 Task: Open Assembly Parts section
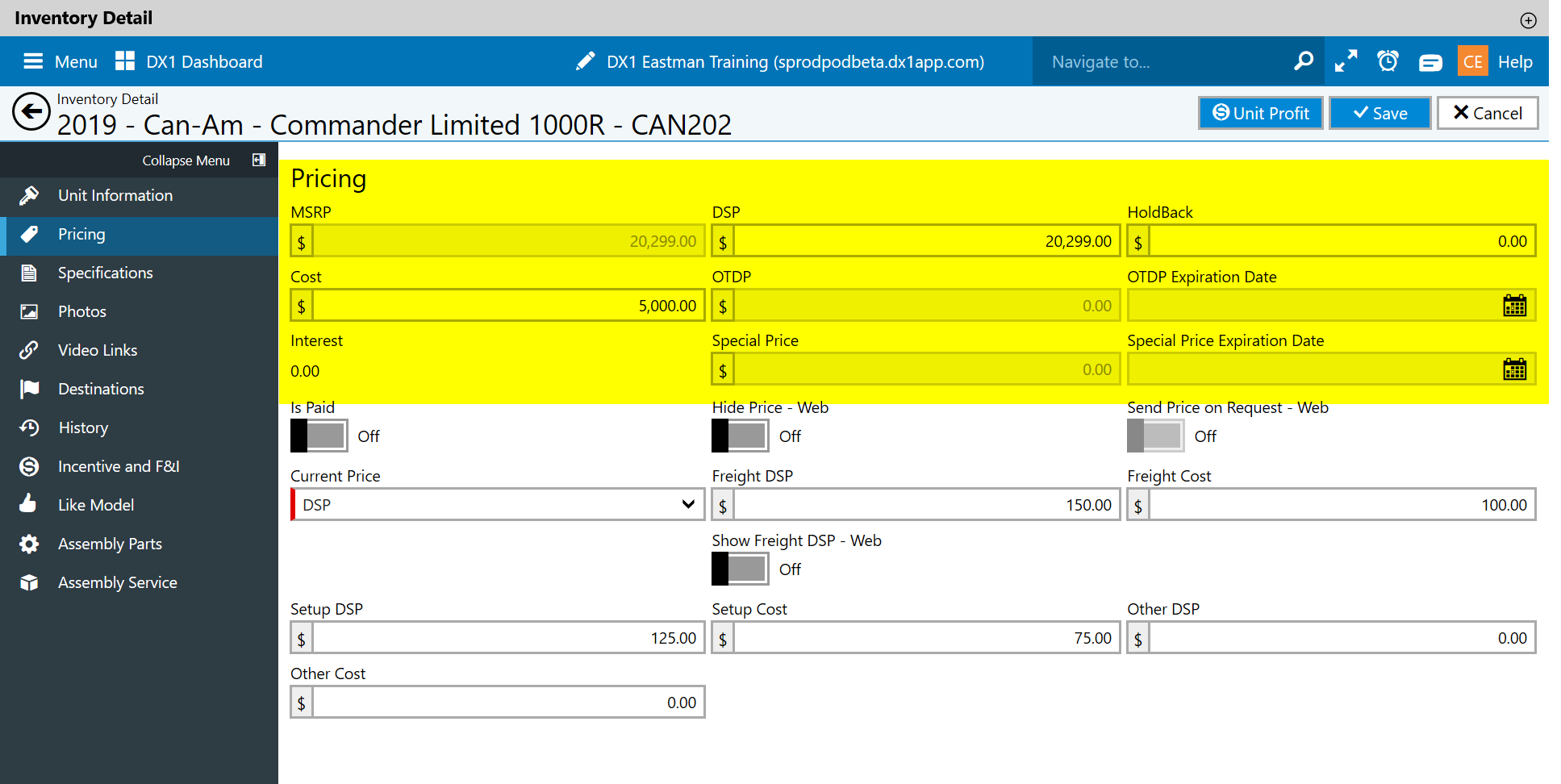coord(139,544)
